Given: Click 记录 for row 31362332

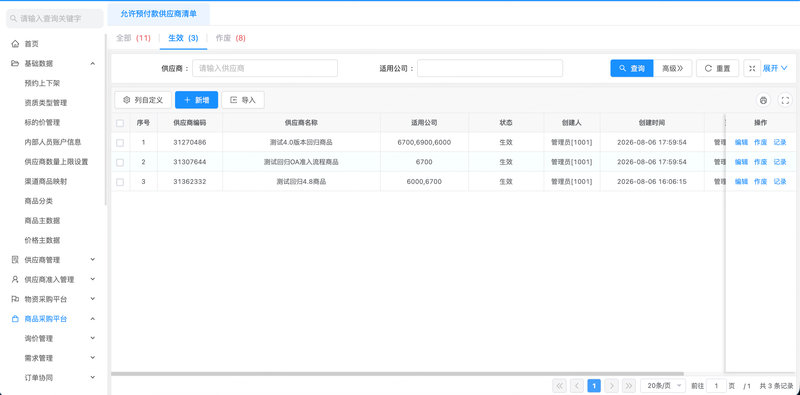Looking at the screenshot, I should tap(780, 182).
